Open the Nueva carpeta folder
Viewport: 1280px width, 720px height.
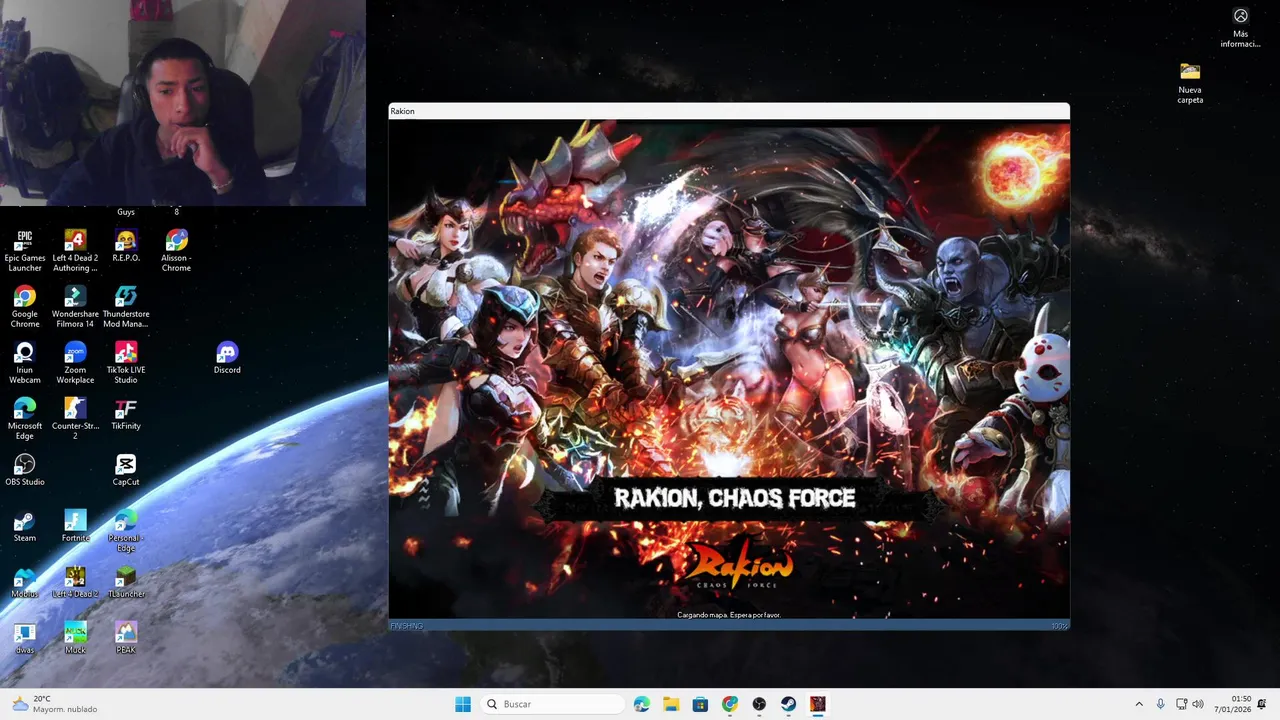point(1190,82)
